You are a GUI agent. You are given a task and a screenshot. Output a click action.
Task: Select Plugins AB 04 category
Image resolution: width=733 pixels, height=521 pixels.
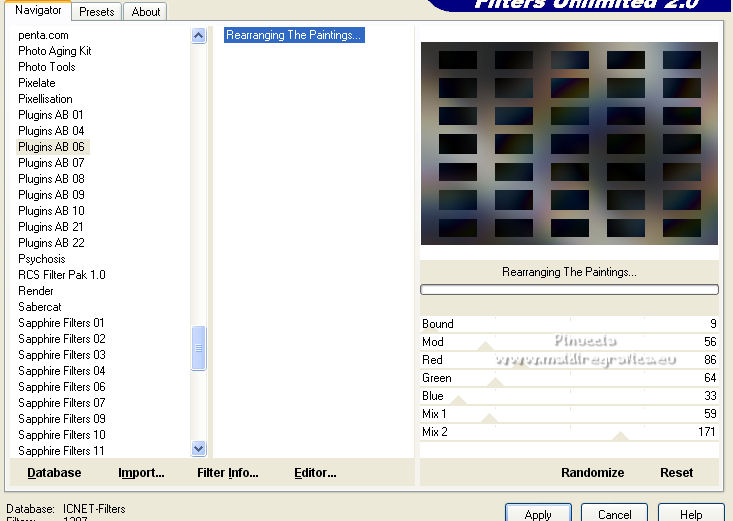51,131
